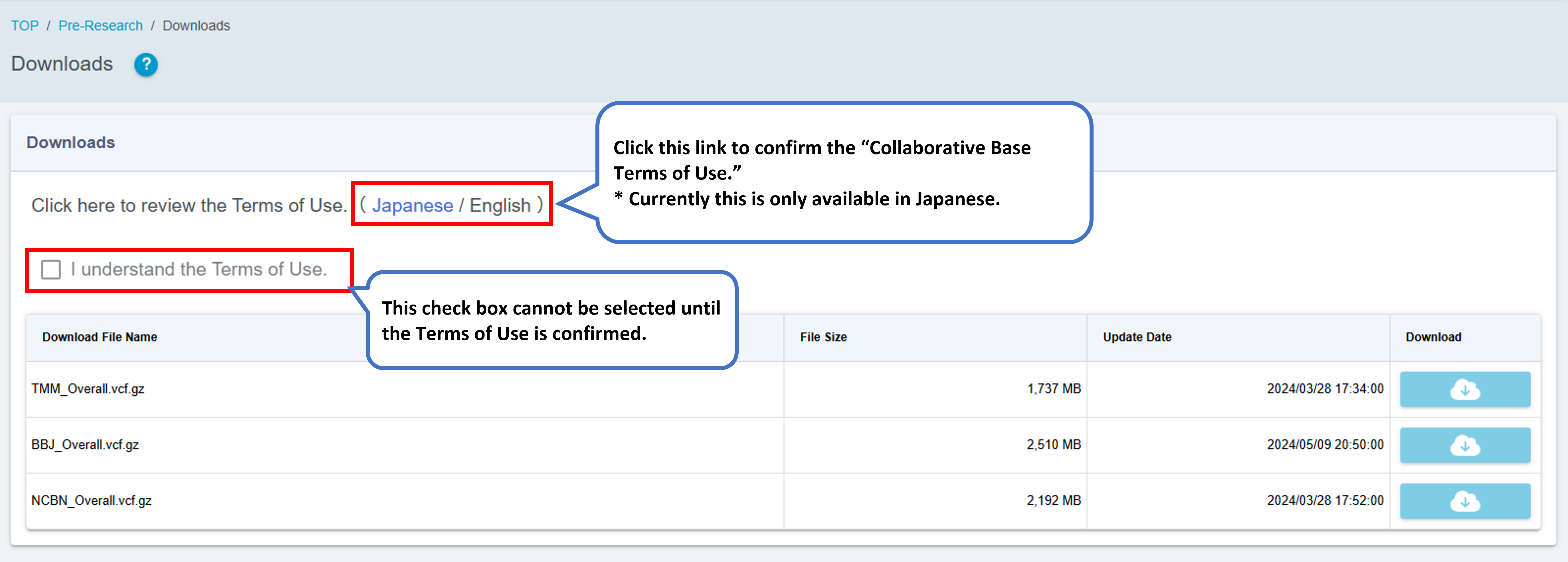Open the Japanese Terms of Use link
This screenshot has height=562, width=1568.
point(413,205)
